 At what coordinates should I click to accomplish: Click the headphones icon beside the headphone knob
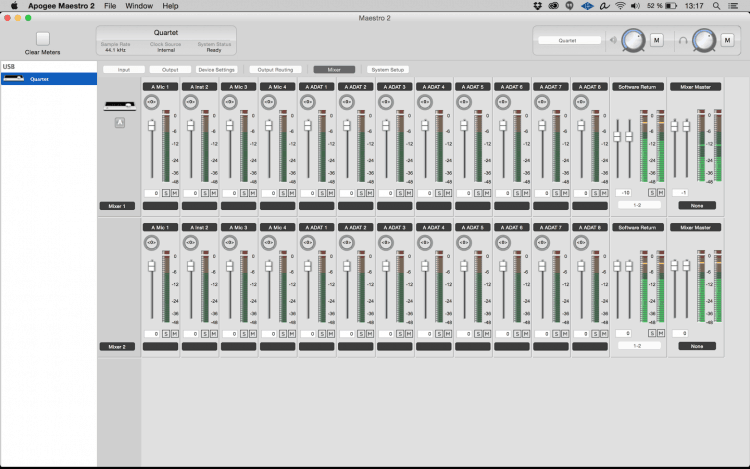point(683,41)
